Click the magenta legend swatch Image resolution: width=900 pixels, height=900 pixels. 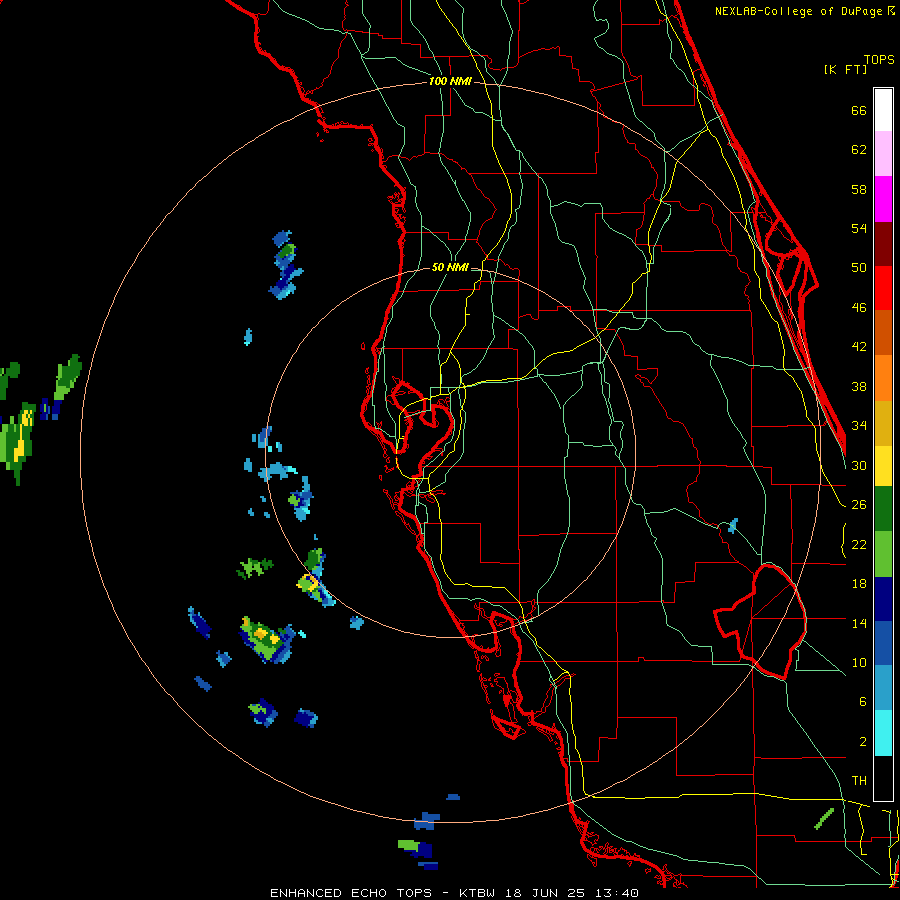coord(883,199)
